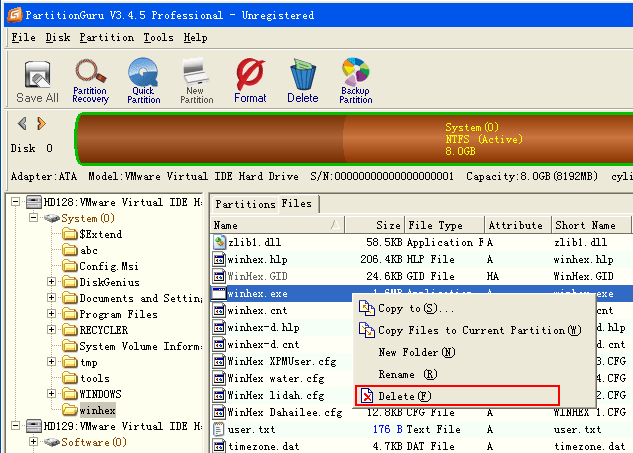Expand the Program Files folder node
The image size is (633, 453).
pyautogui.click(x=51, y=314)
